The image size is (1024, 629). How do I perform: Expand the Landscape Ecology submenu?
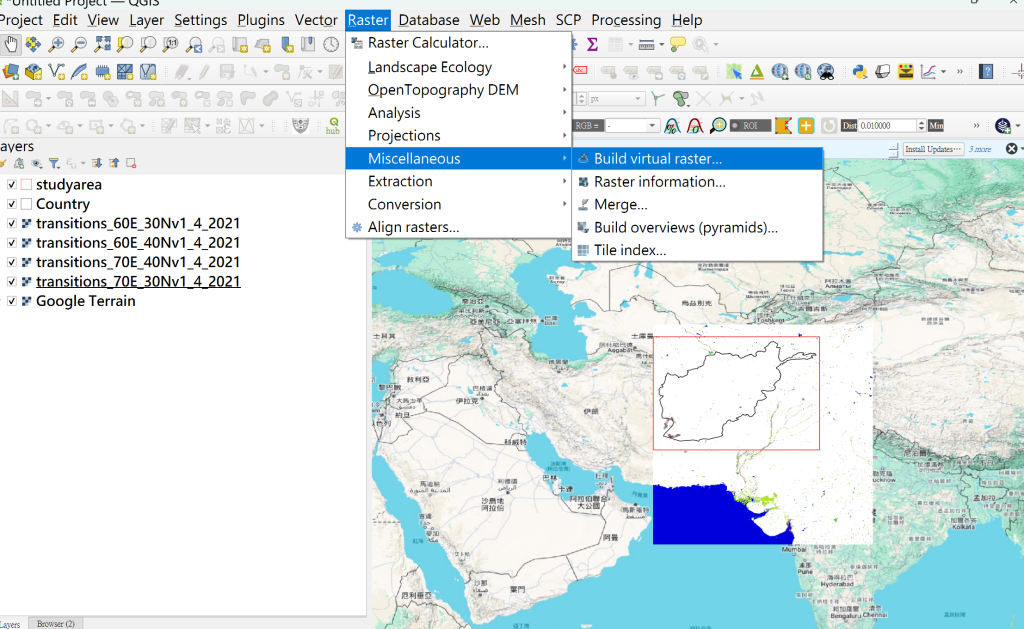[x=458, y=67]
